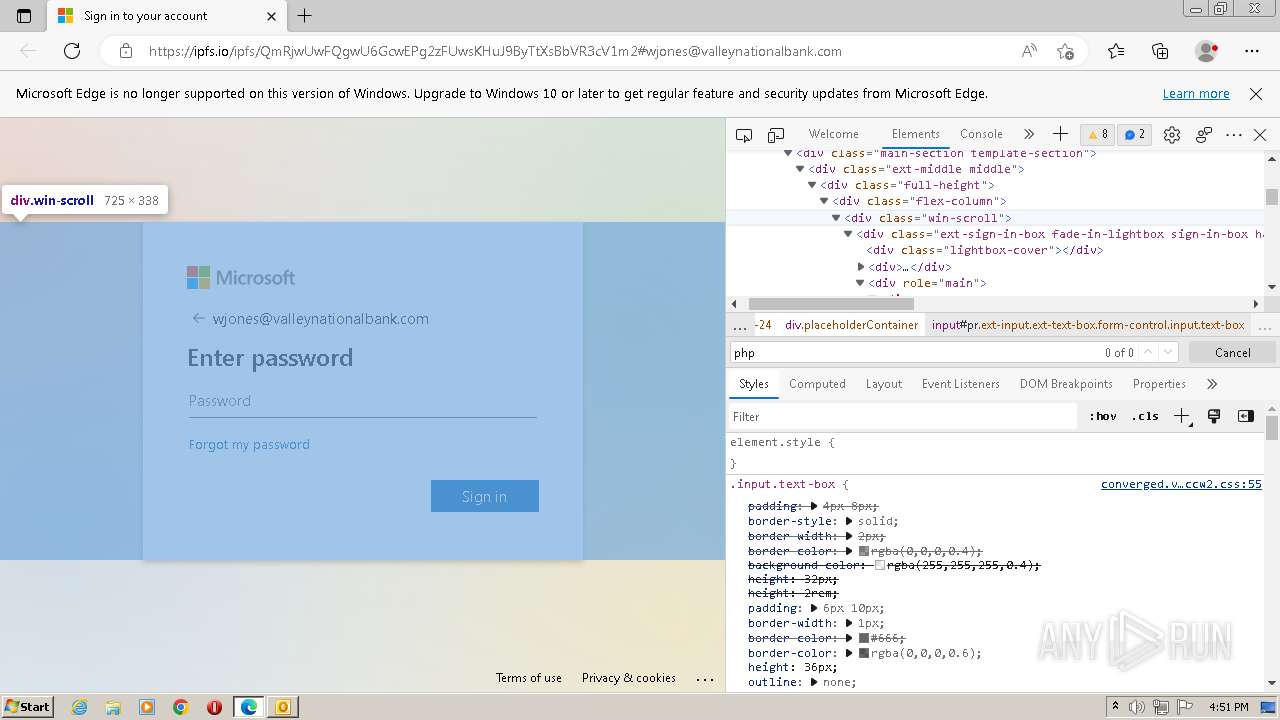This screenshot has height=720, width=1280.
Task: Click the Sign in button
Action: pyautogui.click(x=485, y=496)
